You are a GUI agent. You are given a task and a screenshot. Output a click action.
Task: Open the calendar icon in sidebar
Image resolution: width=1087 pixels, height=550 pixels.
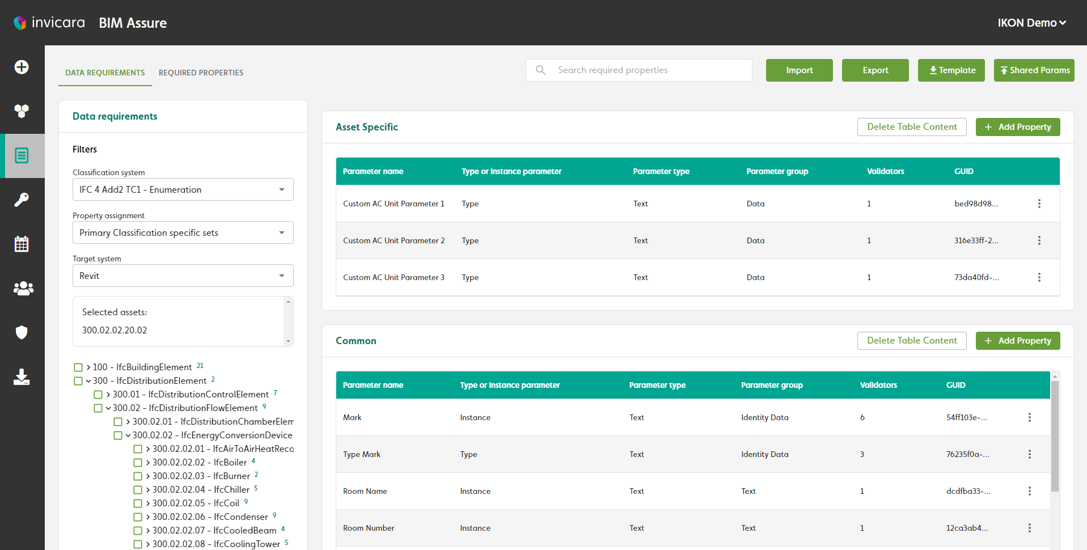pos(21,244)
